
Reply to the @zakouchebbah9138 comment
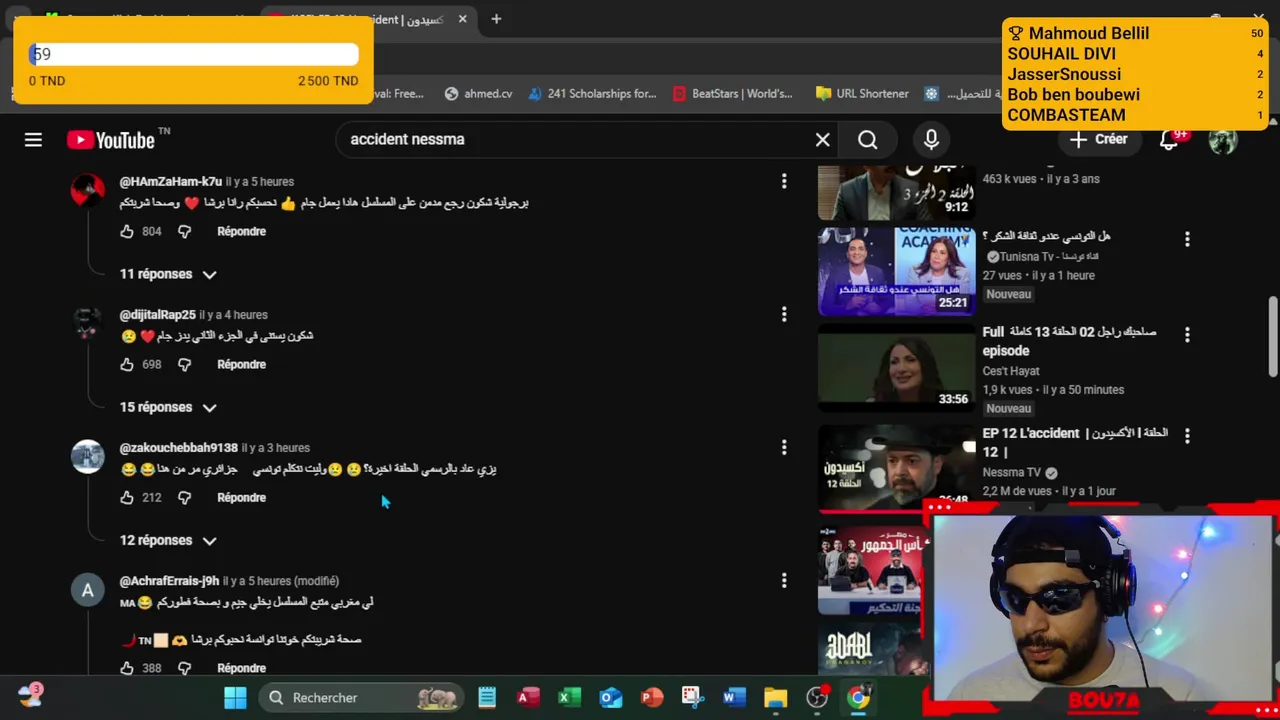tap(241, 497)
